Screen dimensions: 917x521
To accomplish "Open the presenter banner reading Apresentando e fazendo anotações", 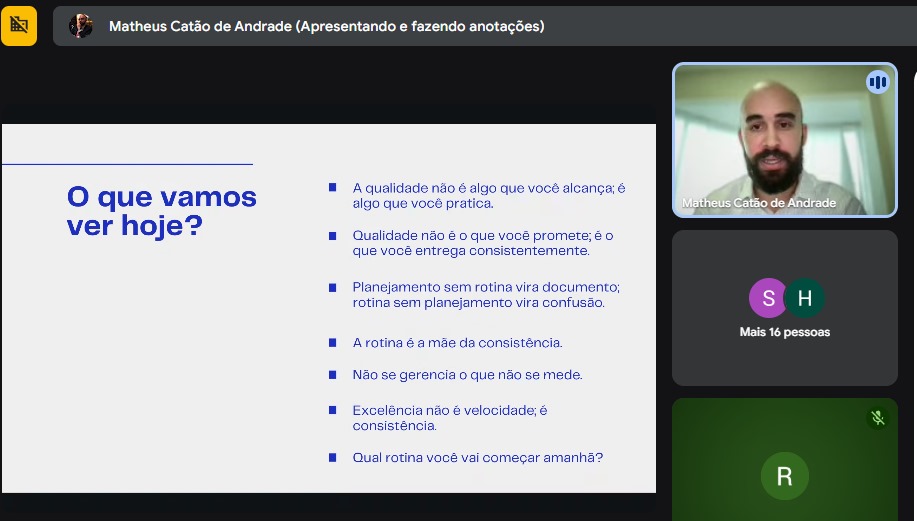I will tap(326, 27).
